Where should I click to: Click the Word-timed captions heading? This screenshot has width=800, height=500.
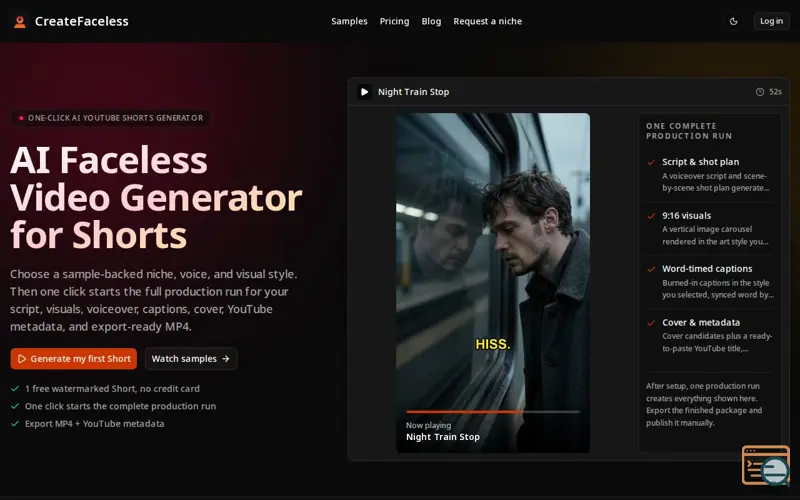707,269
